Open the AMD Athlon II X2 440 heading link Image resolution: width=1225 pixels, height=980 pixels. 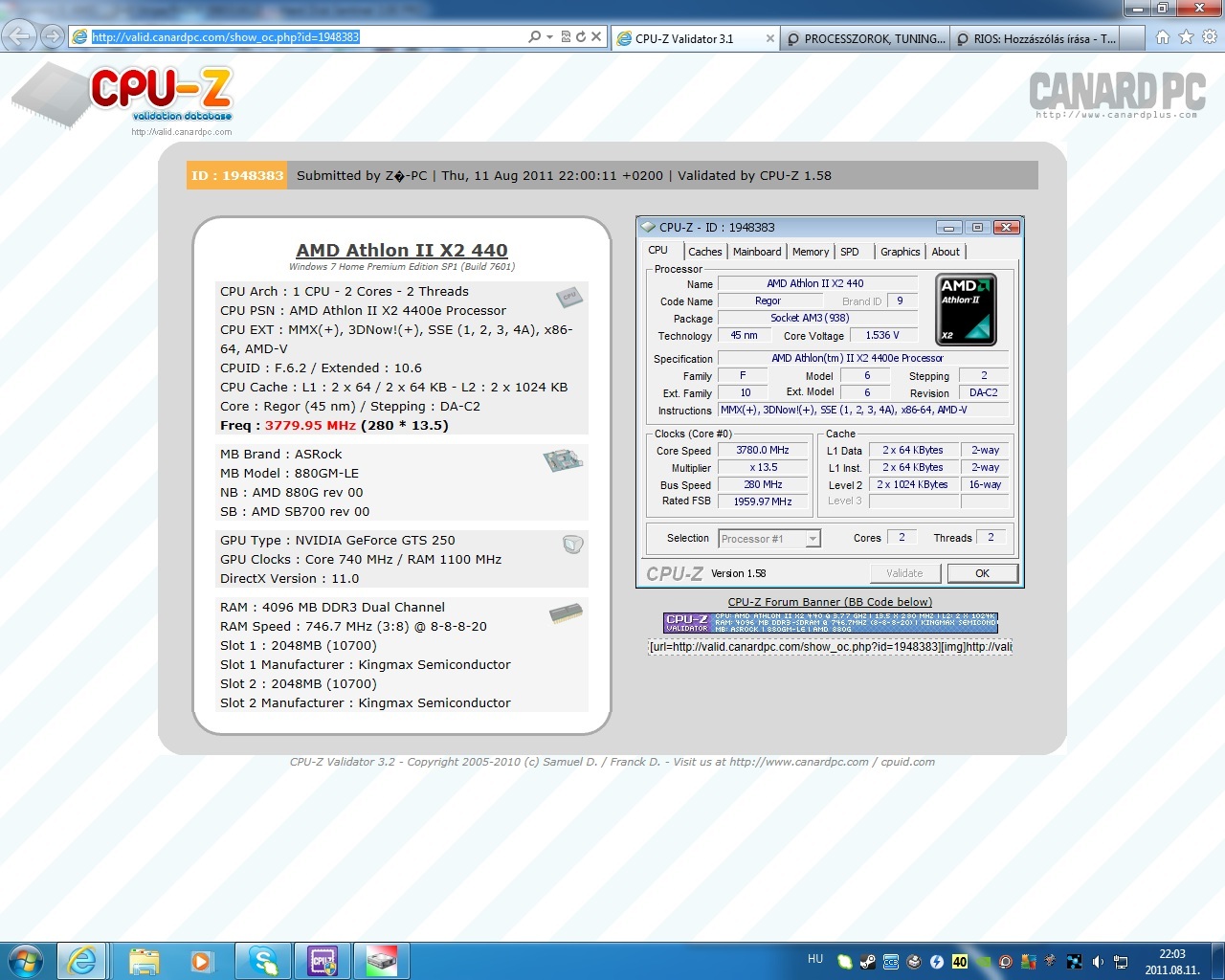pos(402,250)
